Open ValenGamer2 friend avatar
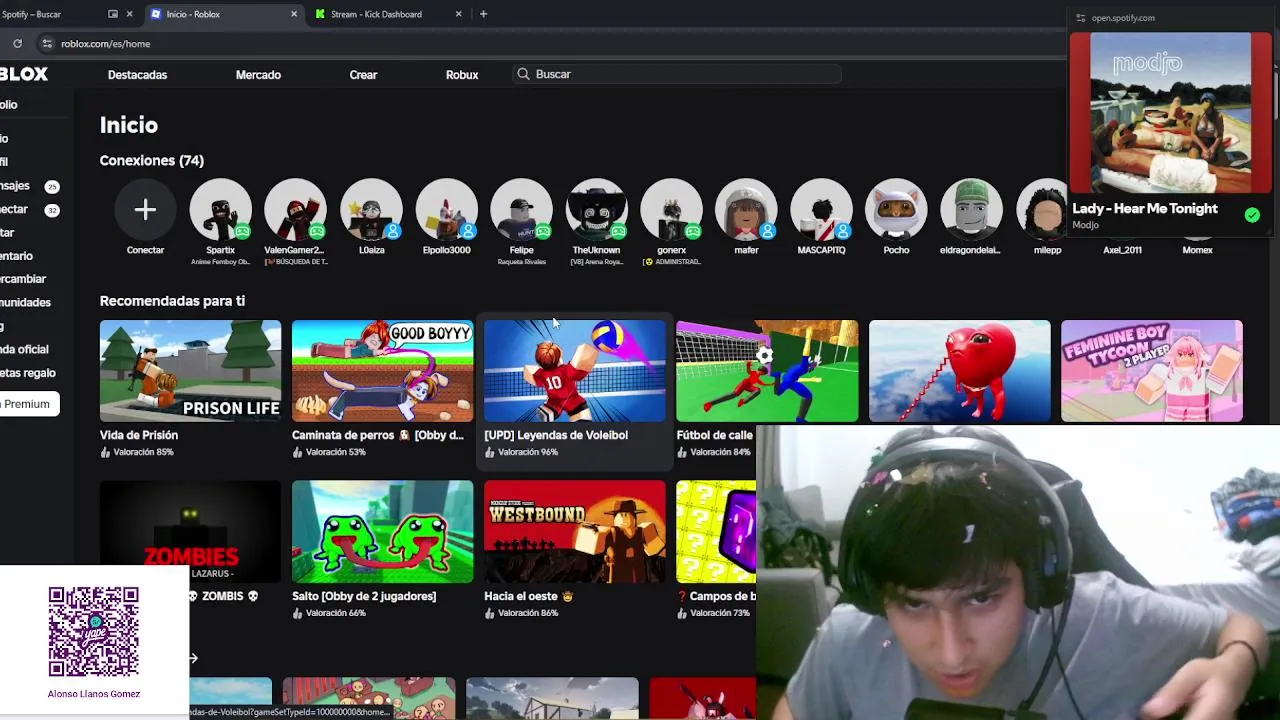The height and width of the screenshot is (720, 1280). [295, 210]
